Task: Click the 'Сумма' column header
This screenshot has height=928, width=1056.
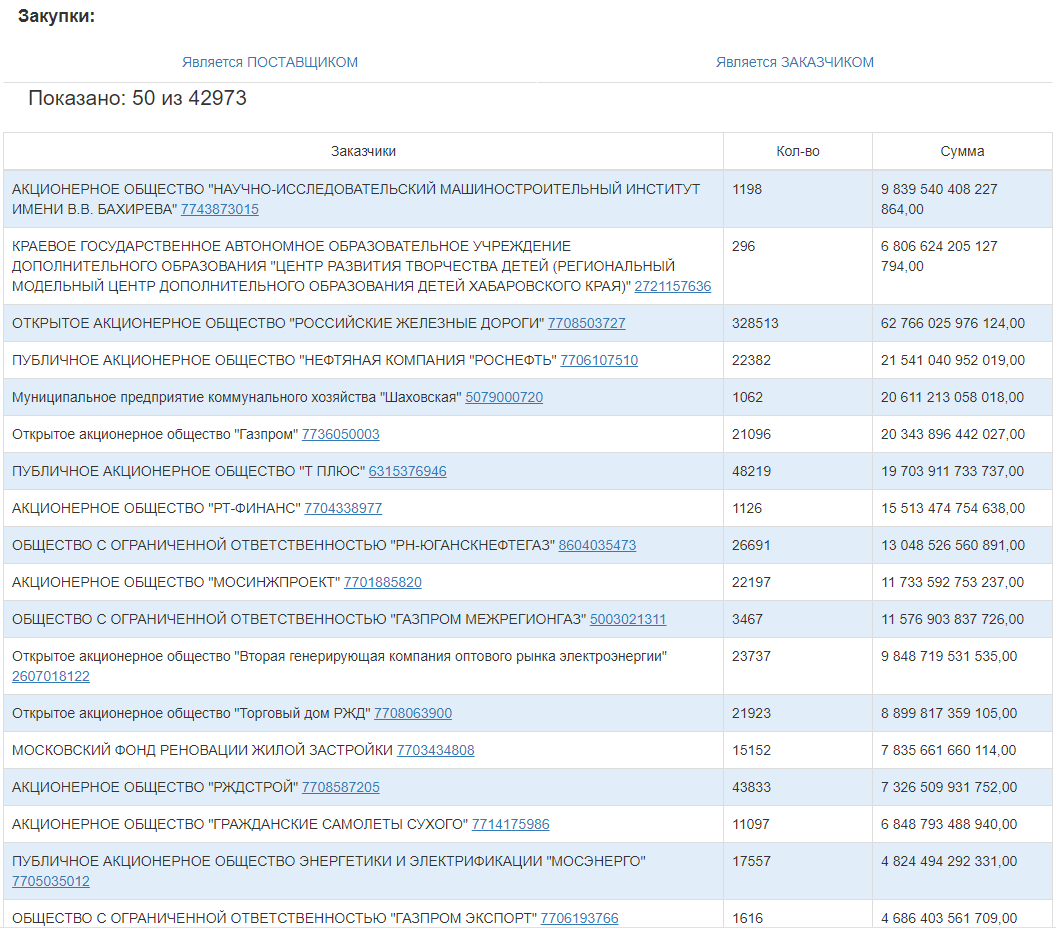Action: tap(962, 151)
